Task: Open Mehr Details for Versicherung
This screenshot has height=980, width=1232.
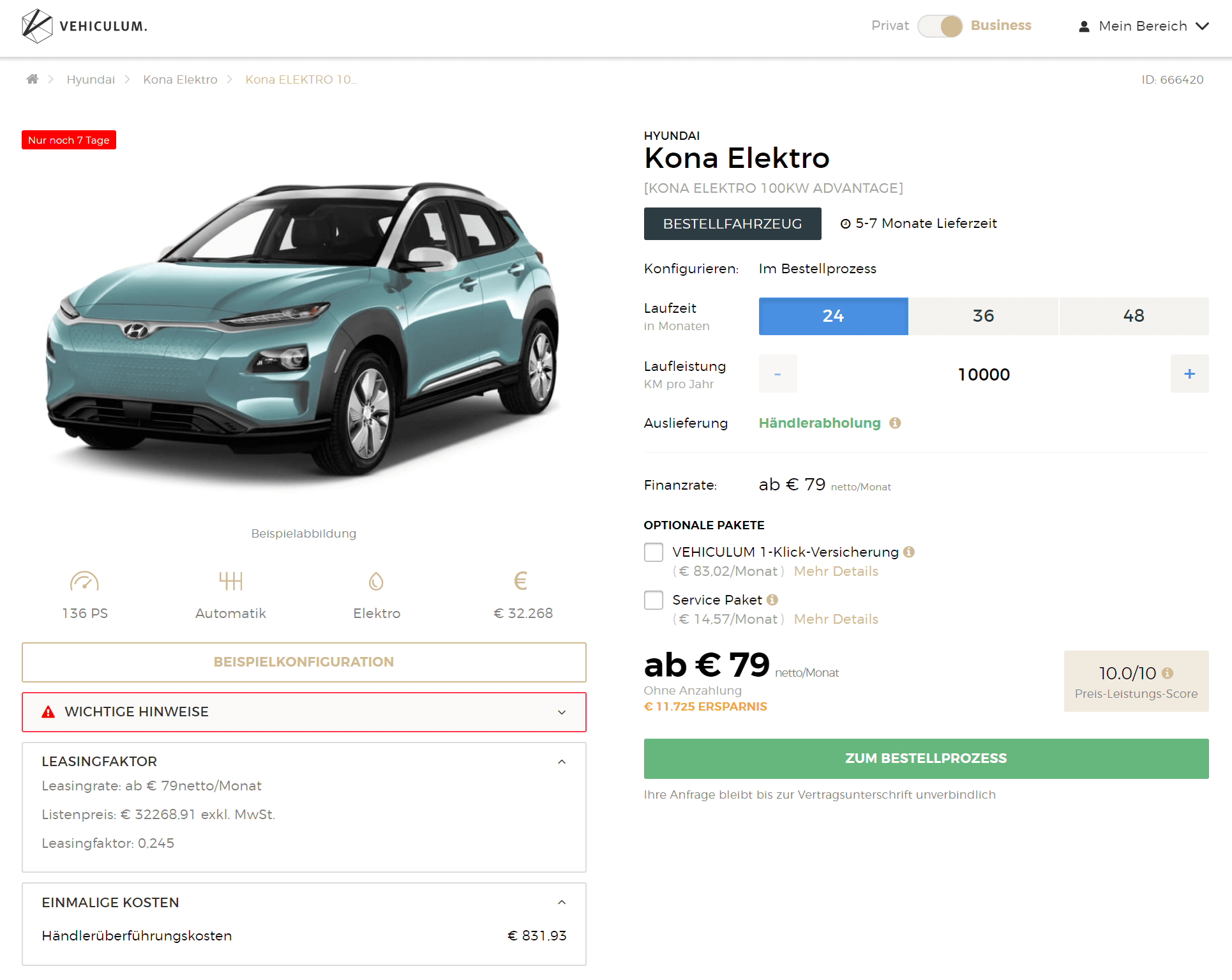Action: tap(836, 571)
